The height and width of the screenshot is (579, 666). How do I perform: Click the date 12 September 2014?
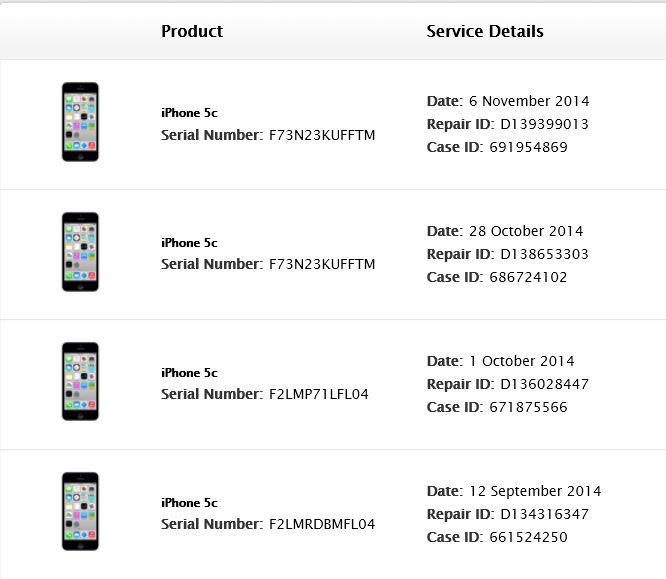[535, 491]
